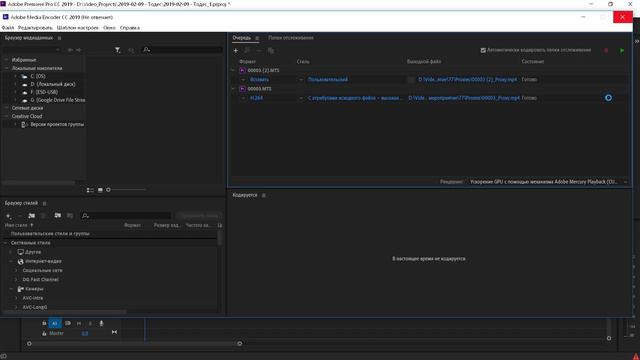Expand D: (Локальный диск) drive
Viewport: 640px width, 360px height.
(16, 84)
